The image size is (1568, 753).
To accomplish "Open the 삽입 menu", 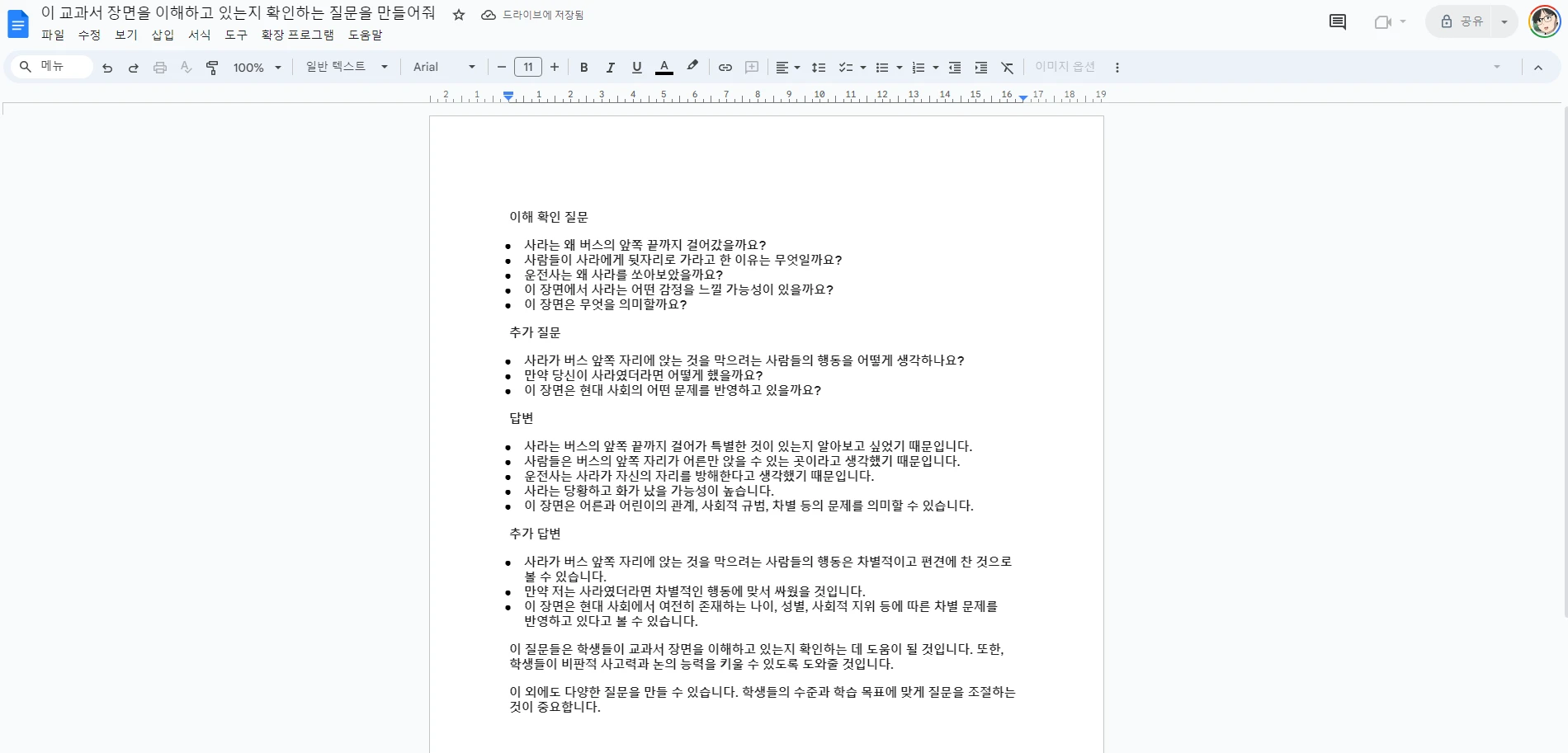I will click(x=163, y=35).
